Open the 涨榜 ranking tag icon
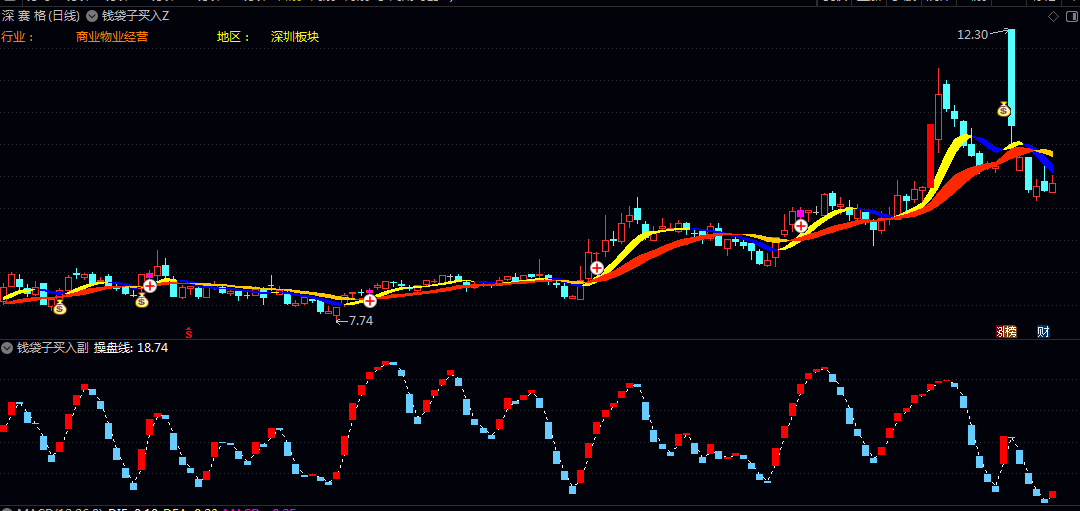The width and height of the screenshot is (1080, 511). click(1006, 331)
